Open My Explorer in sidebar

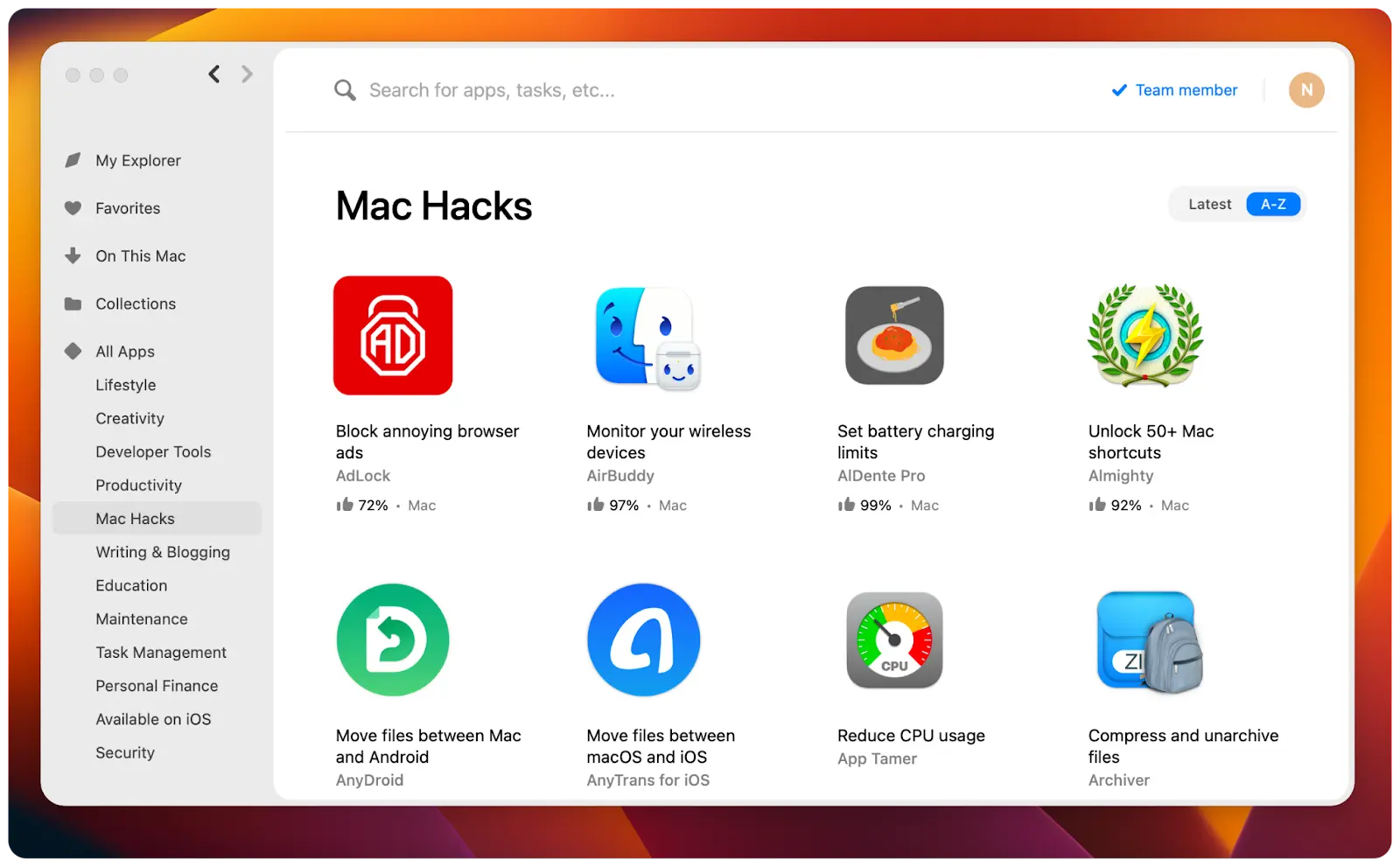(138, 160)
